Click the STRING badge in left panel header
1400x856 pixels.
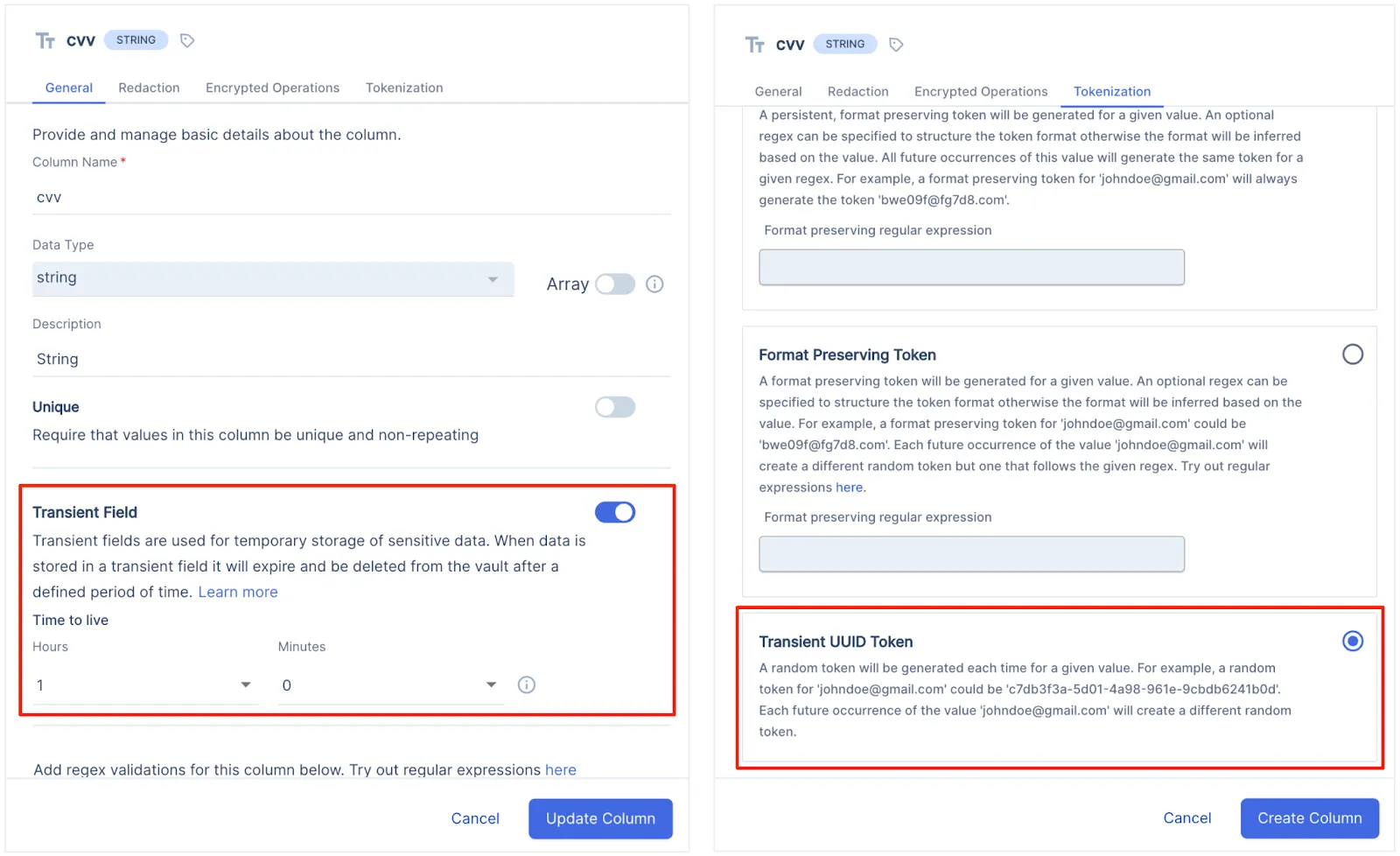(x=136, y=40)
